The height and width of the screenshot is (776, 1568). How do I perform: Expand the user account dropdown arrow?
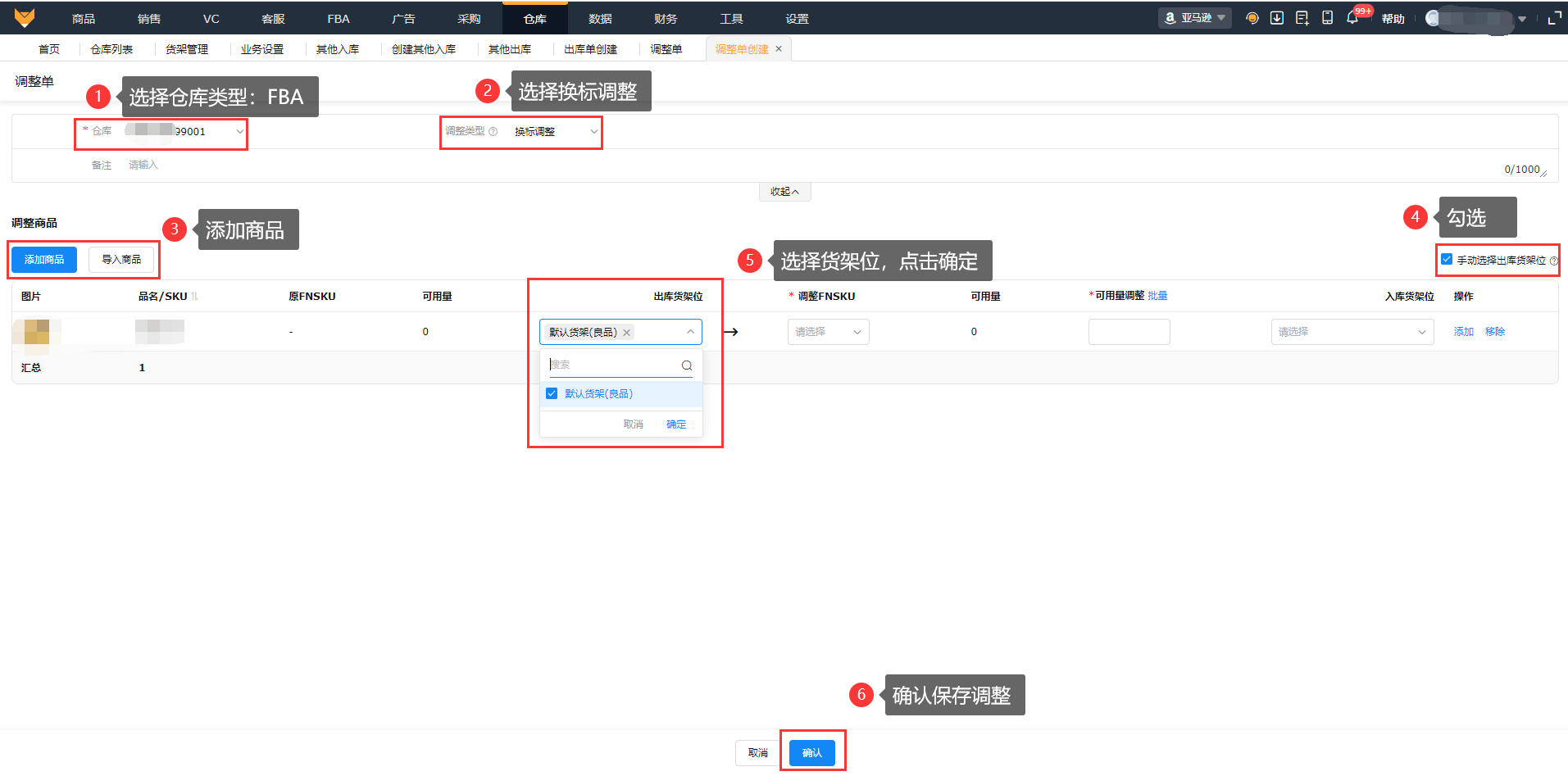coord(1522,19)
